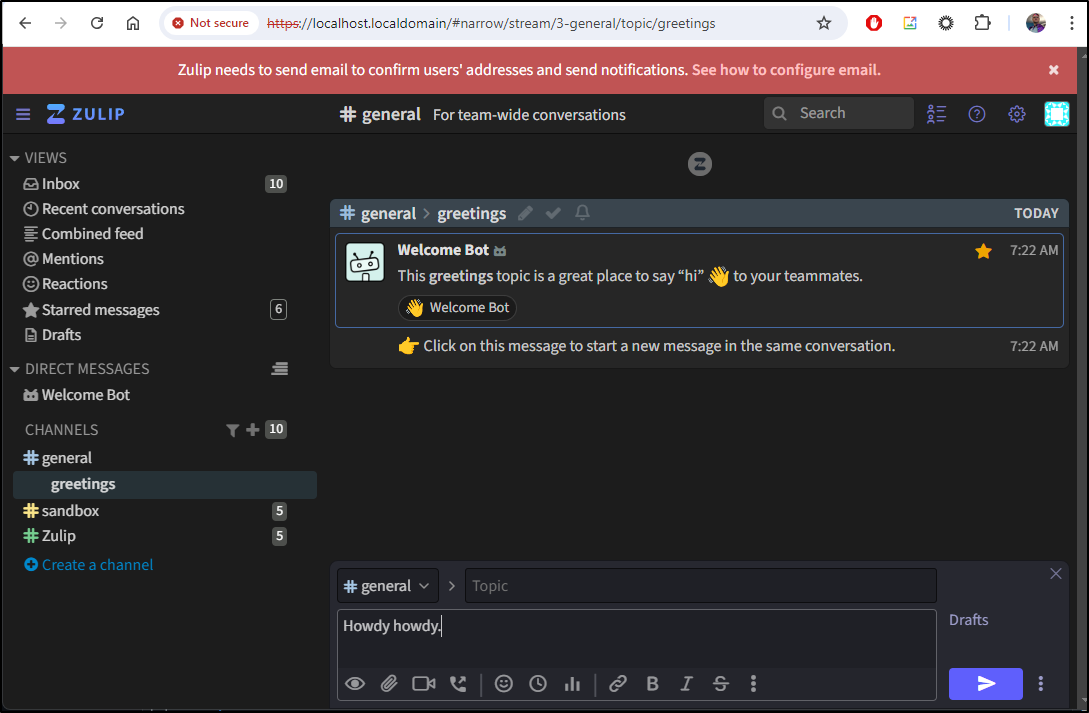The width and height of the screenshot is (1089, 713).
Task: Add a channel with plus icon
Action: click(x=253, y=430)
